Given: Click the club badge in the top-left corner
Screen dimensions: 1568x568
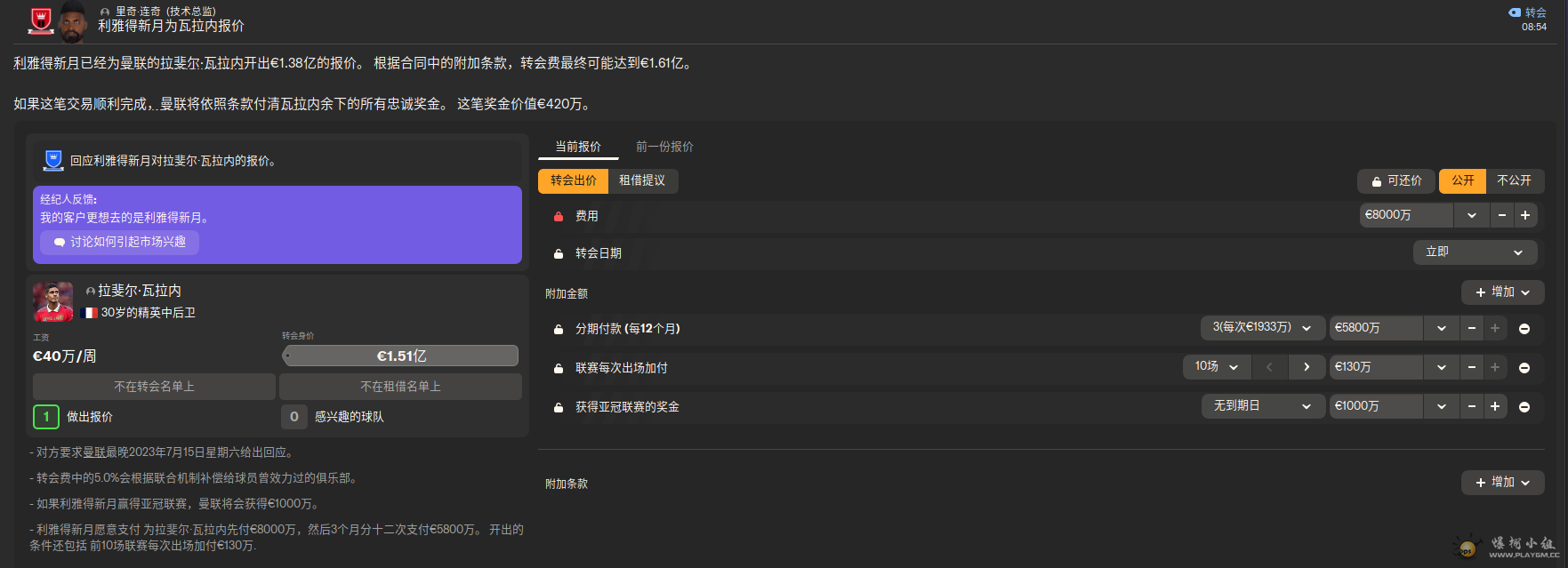Looking at the screenshot, I should 41,20.
